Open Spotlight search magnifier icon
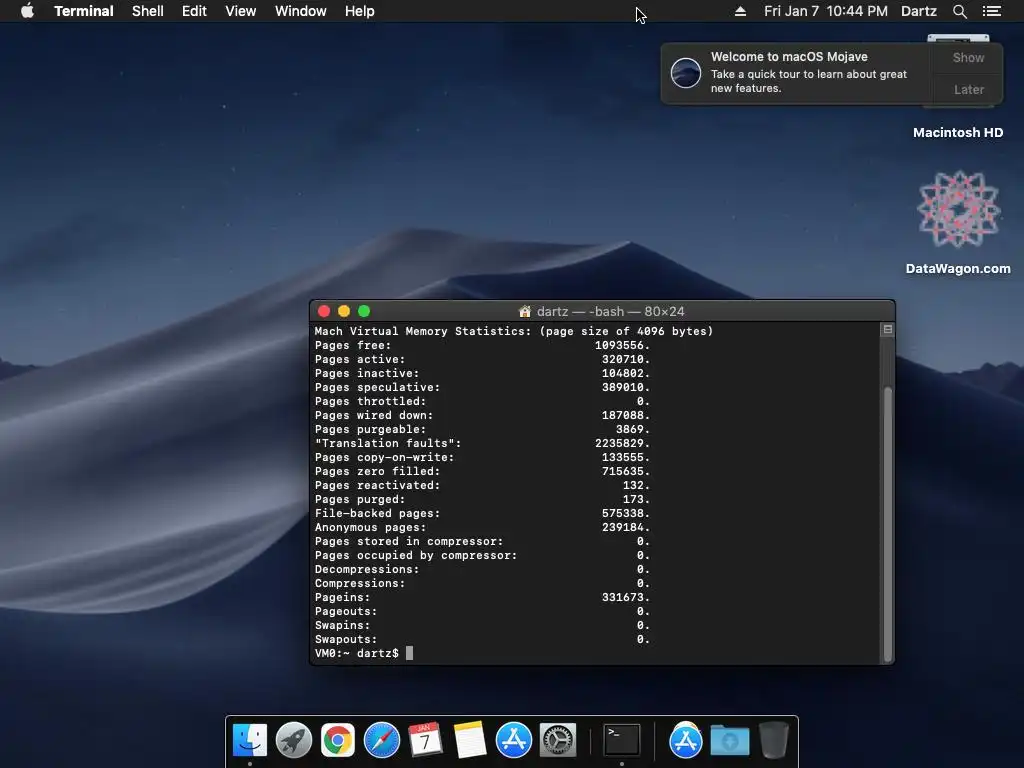1024x768 pixels. pyautogui.click(x=959, y=11)
